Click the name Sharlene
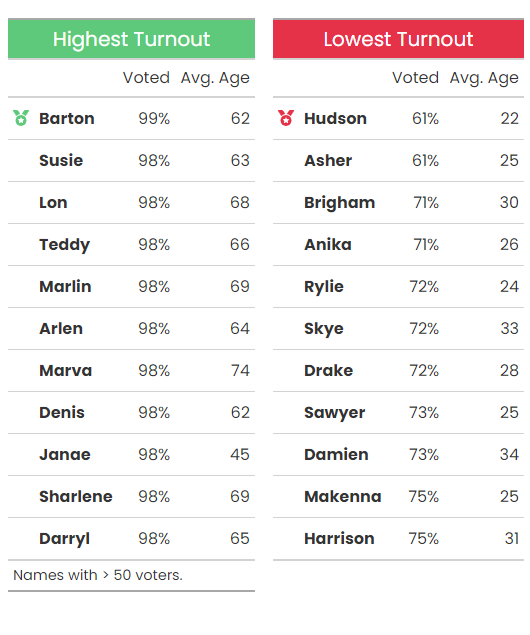Viewport: 530px width, 635px height. point(76,496)
